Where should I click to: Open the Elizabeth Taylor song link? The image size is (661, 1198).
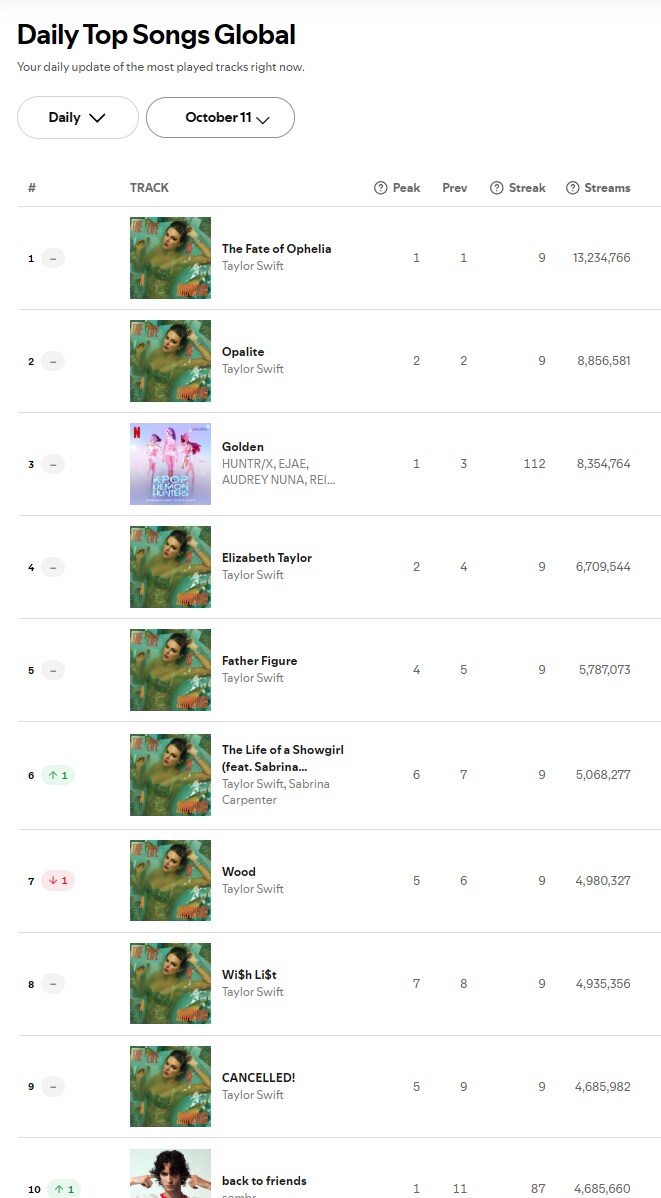tap(267, 558)
